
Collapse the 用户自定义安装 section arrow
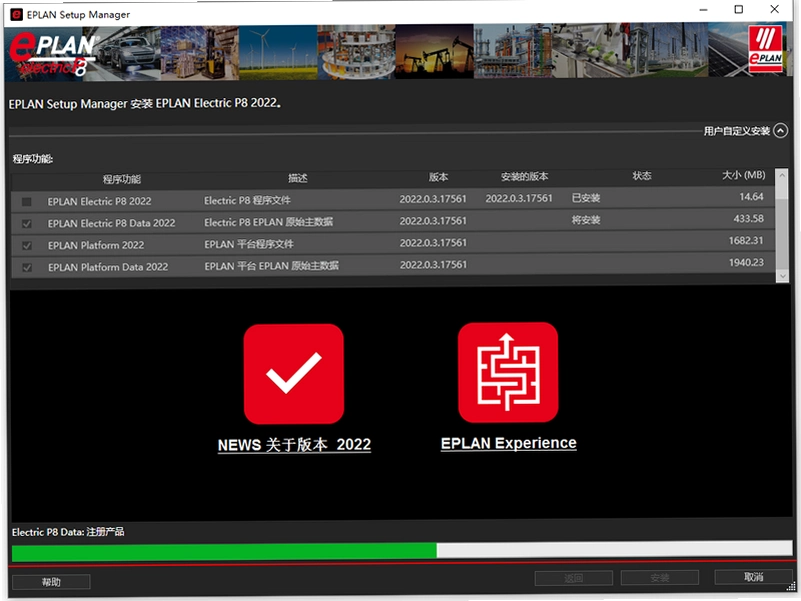[781, 130]
